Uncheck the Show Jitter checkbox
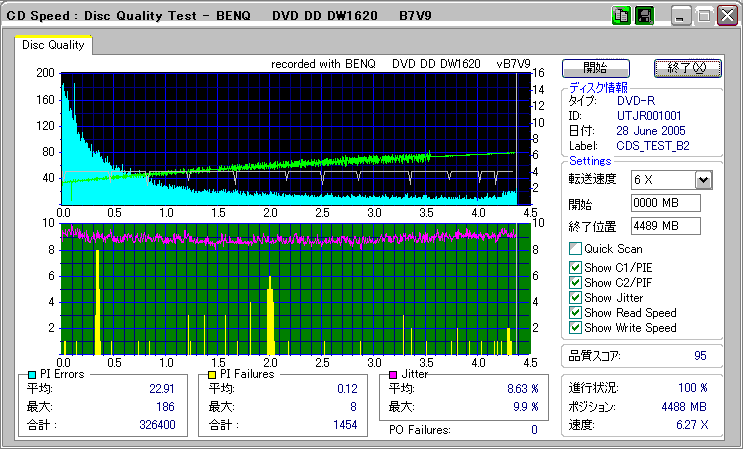743x449 pixels. (575, 298)
